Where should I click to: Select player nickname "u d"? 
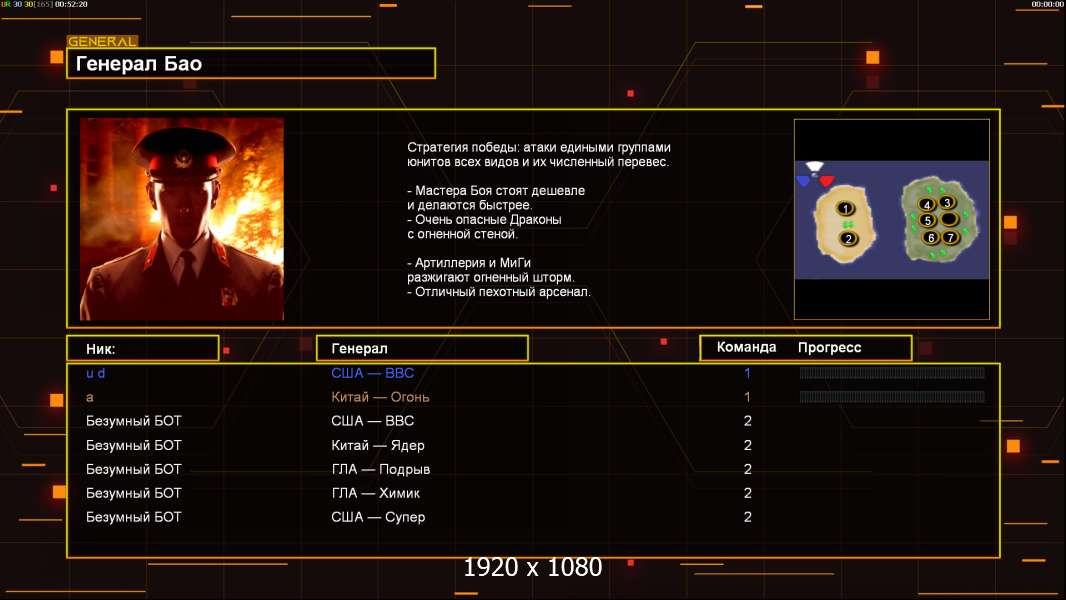tap(95, 373)
